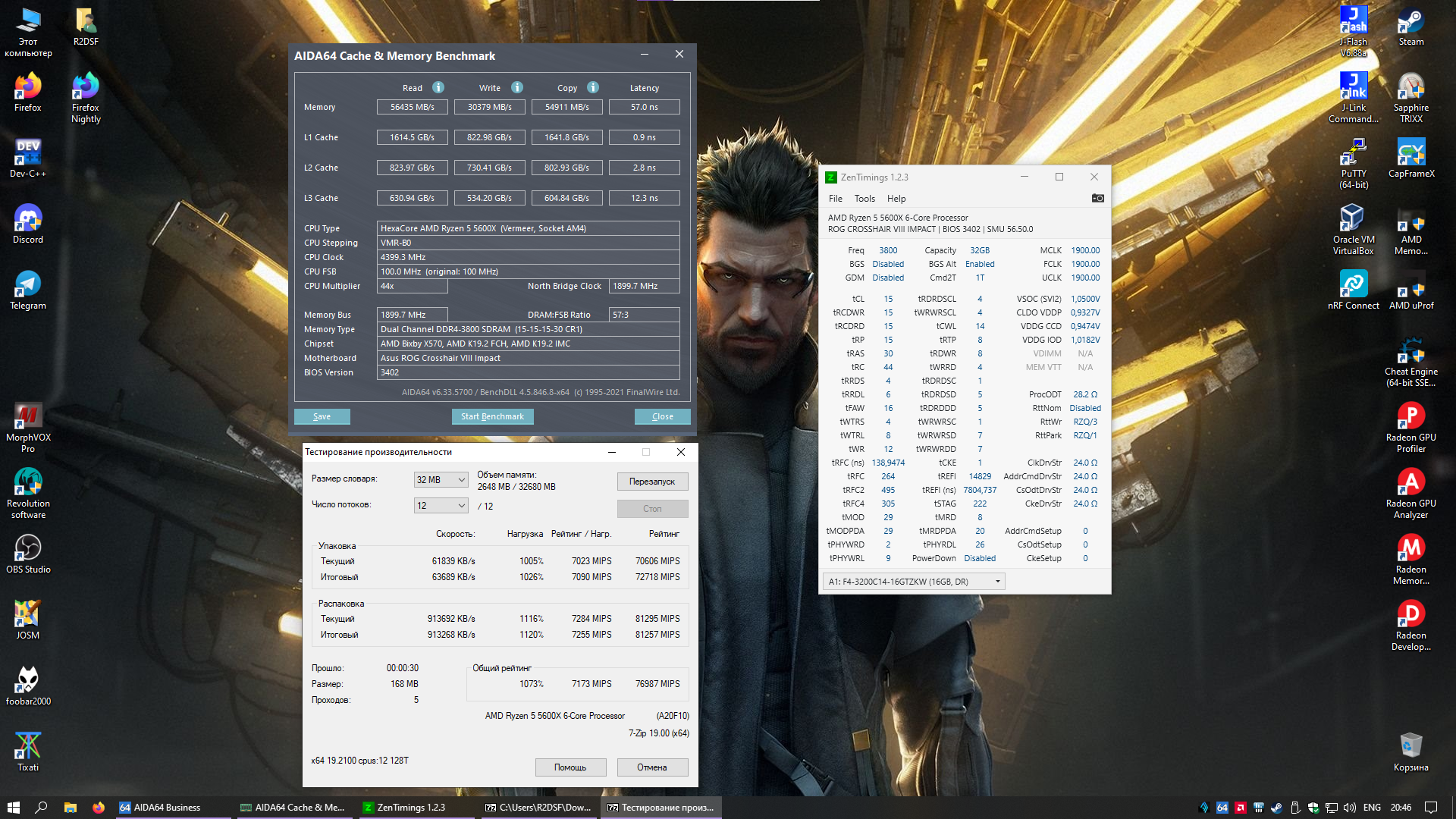Click the Start Benchmark button

(492, 416)
